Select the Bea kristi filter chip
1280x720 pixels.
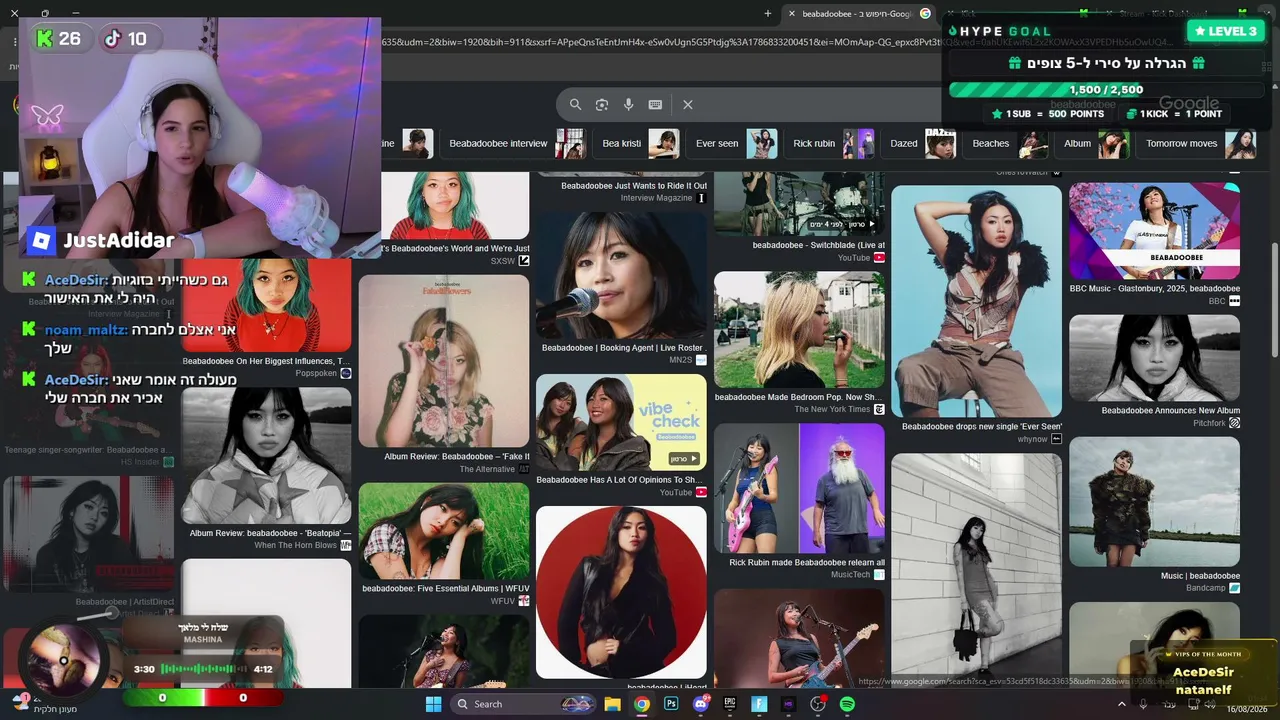click(640, 143)
